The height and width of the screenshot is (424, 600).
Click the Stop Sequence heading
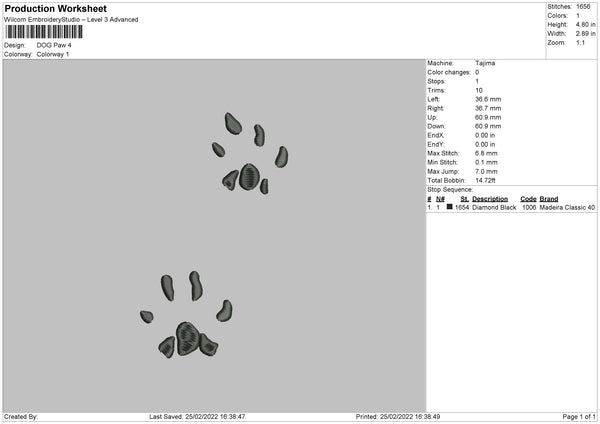coord(450,190)
